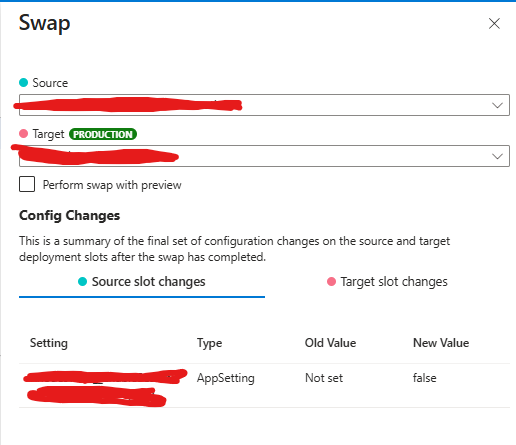Click the pink Target indicator dot
The image size is (516, 445).
pyautogui.click(x=23, y=134)
